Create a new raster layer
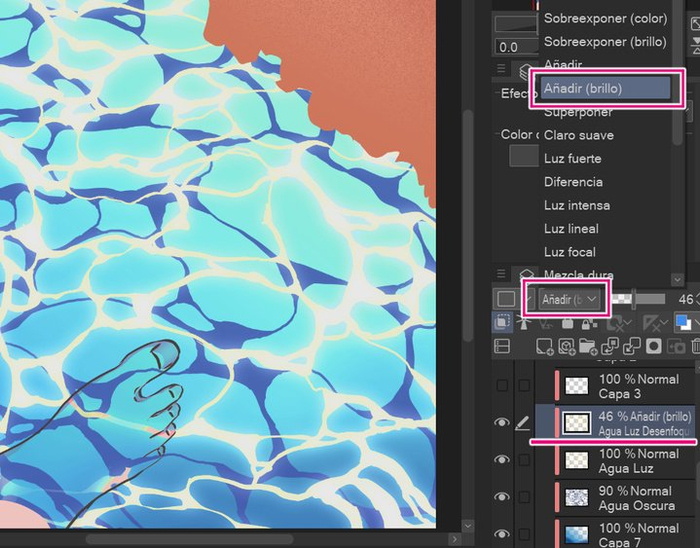The width and height of the screenshot is (700, 548). click(x=545, y=347)
